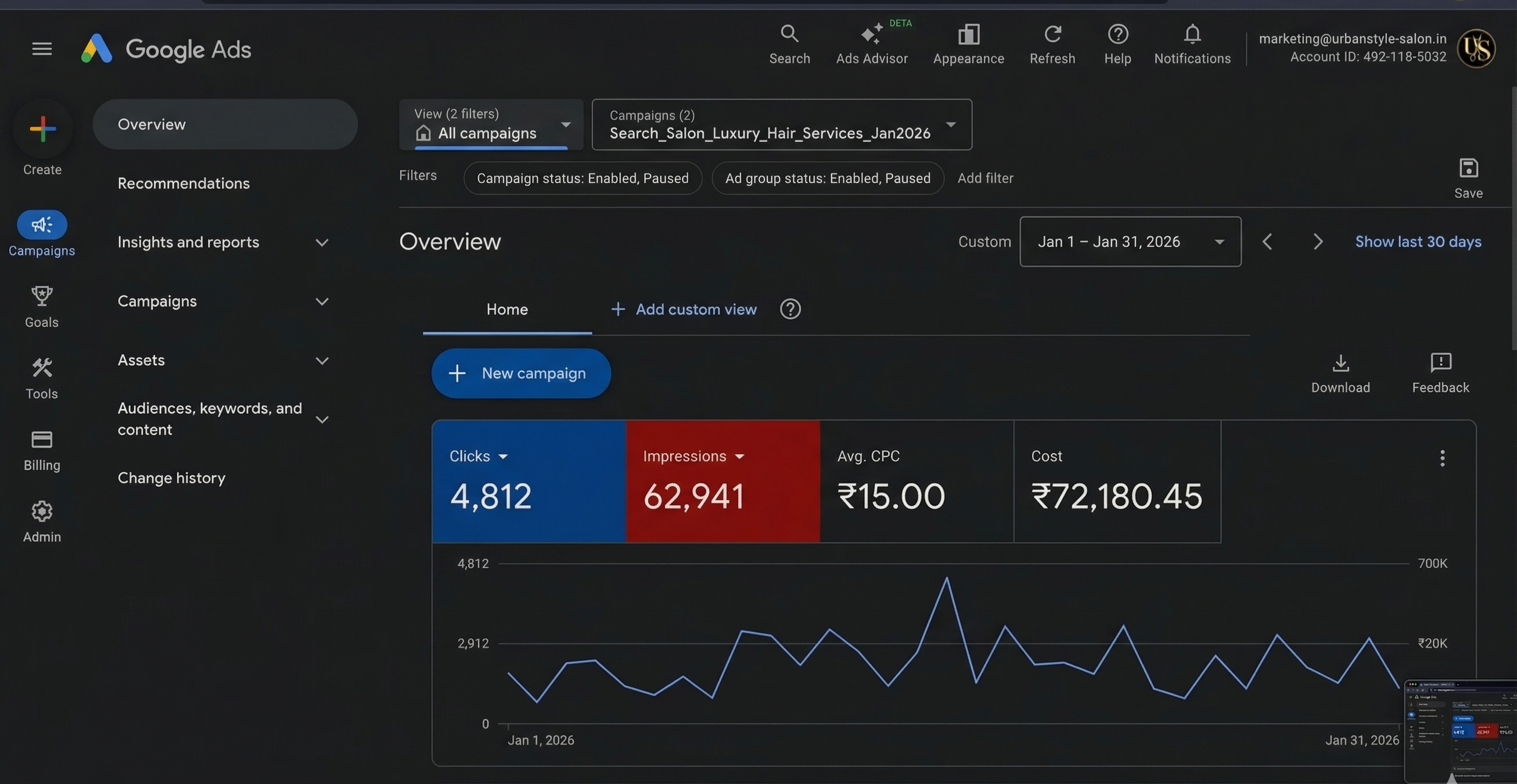Toggle the Campaign status filter chip
Image resolution: width=1517 pixels, height=784 pixels.
point(583,178)
